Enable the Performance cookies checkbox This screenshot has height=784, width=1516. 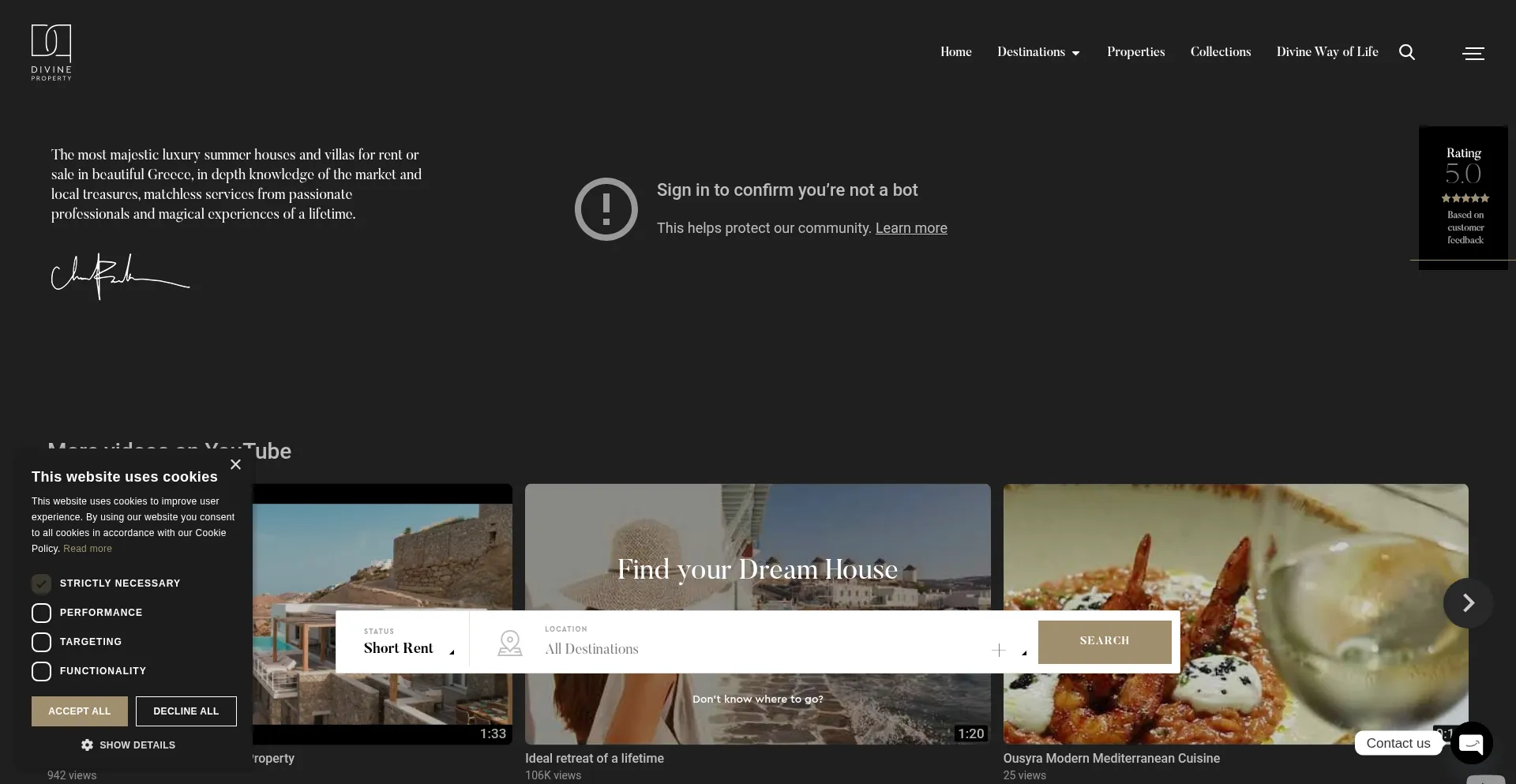41,613
